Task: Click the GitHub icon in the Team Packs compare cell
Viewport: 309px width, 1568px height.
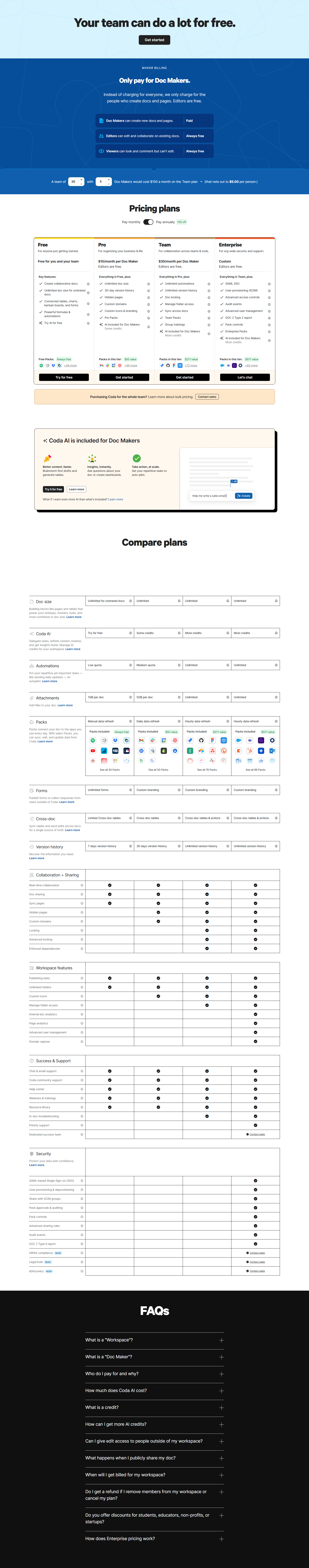Action: tap(201, 740)
